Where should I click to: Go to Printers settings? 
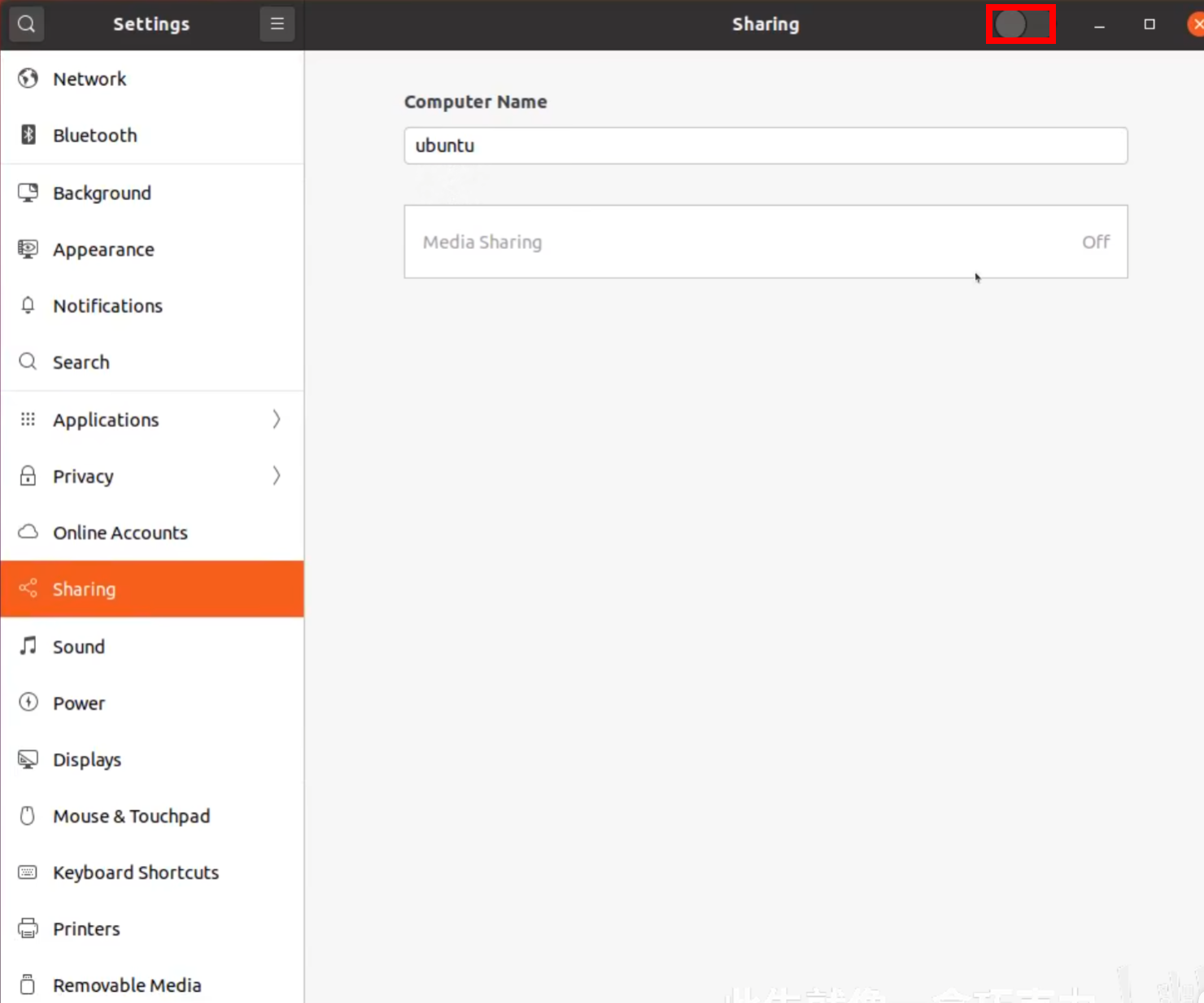pos(152,928)
